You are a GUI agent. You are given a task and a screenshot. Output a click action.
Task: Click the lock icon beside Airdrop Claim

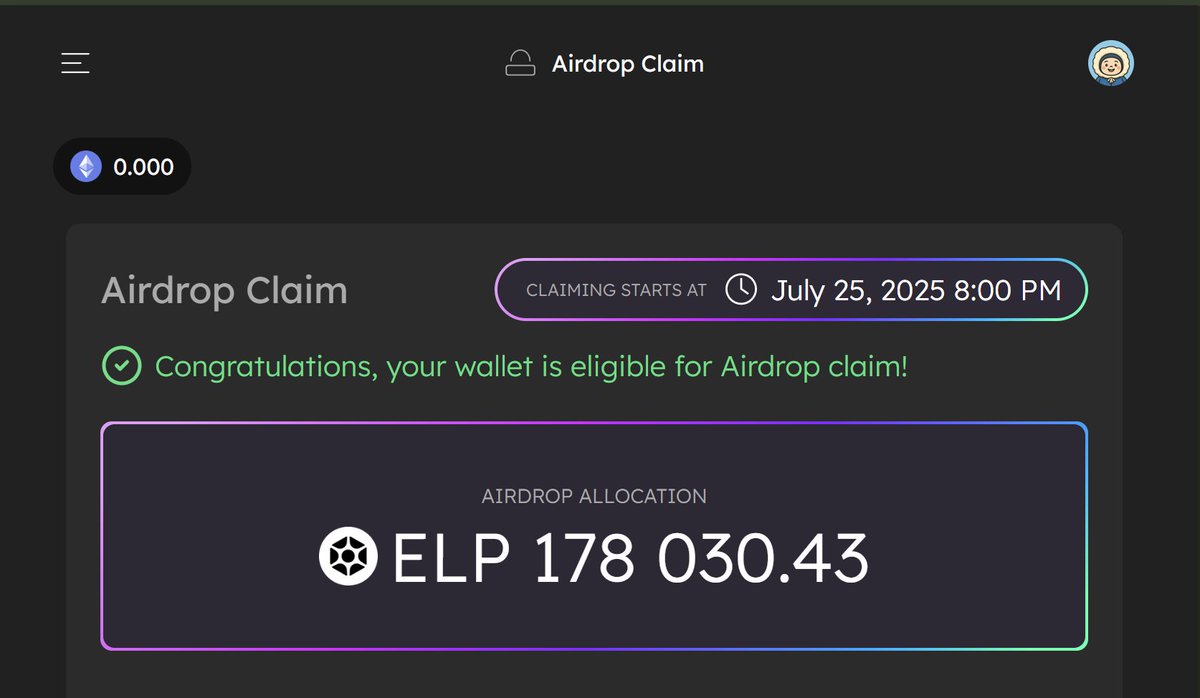520,64
